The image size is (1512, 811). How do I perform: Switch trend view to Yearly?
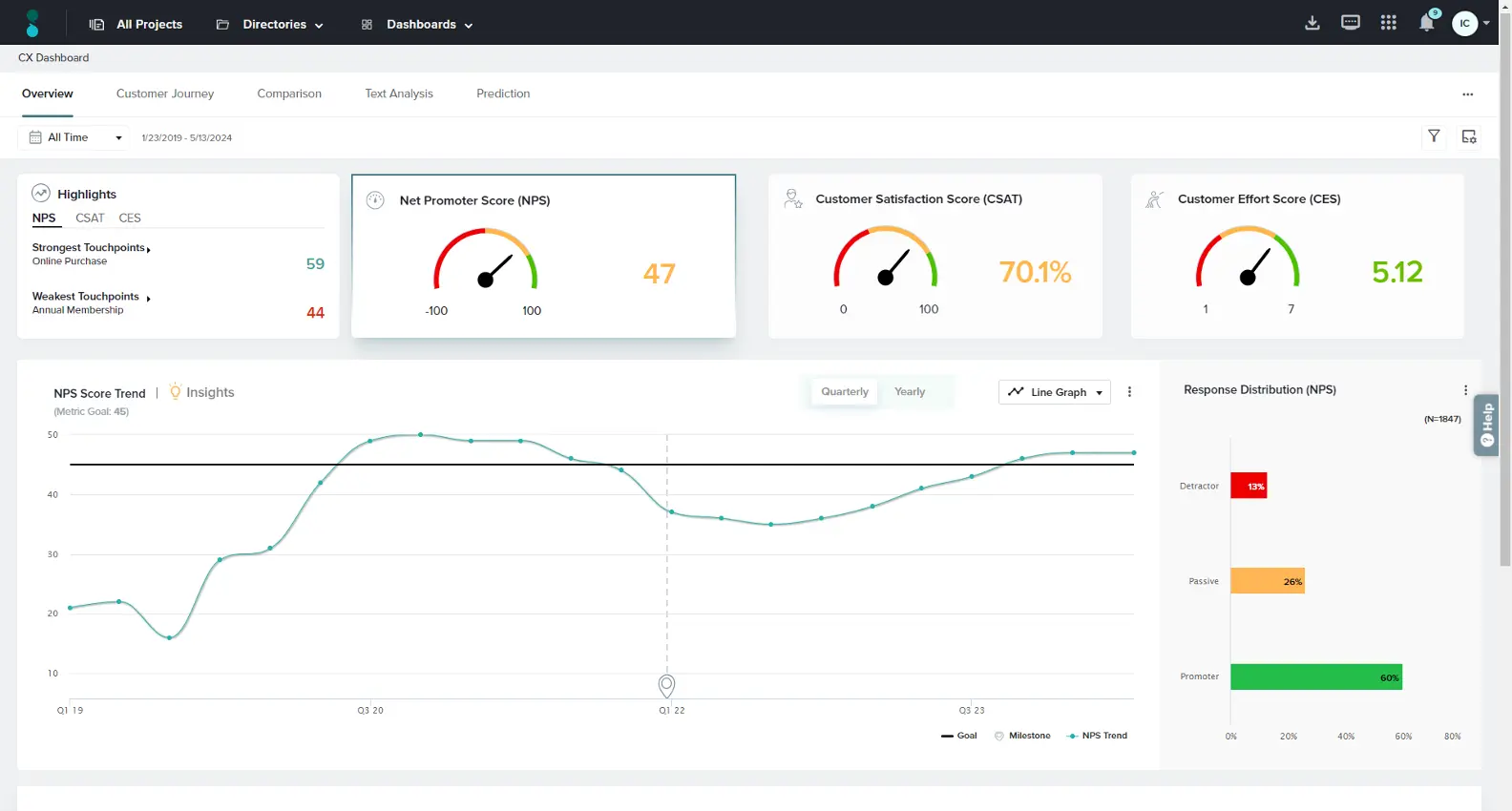tap(910, 391)
